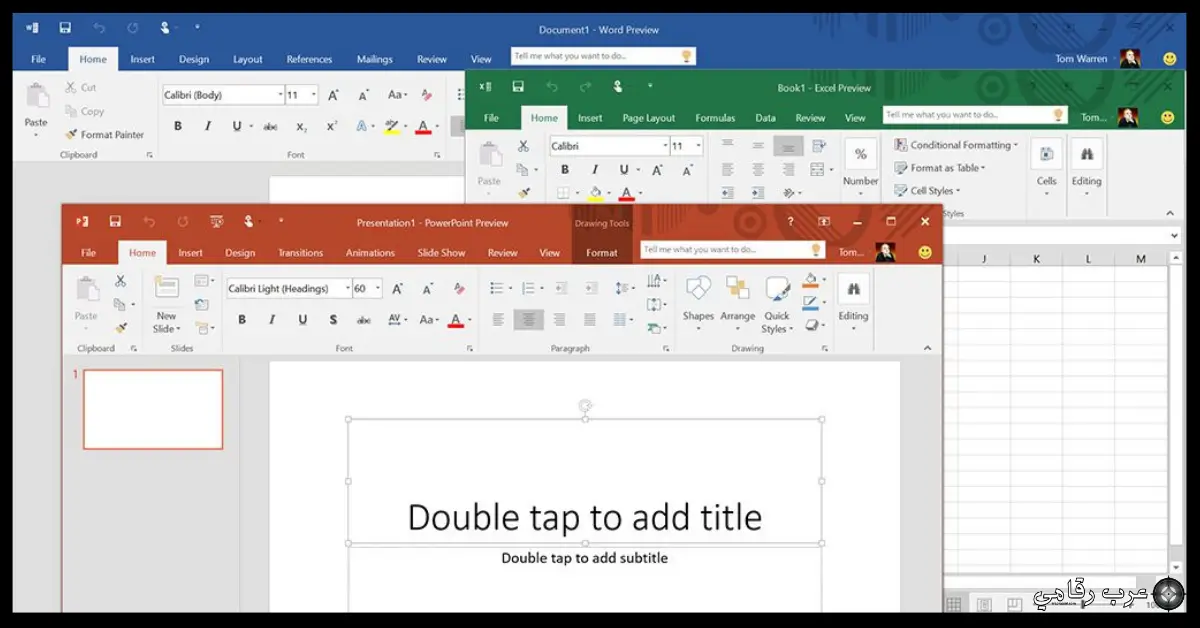The height and width of the screenshot is (628, 1200).
Task: Click the Shapes icon in PowerPoint's Drawing group
Action: pos(698,290)
